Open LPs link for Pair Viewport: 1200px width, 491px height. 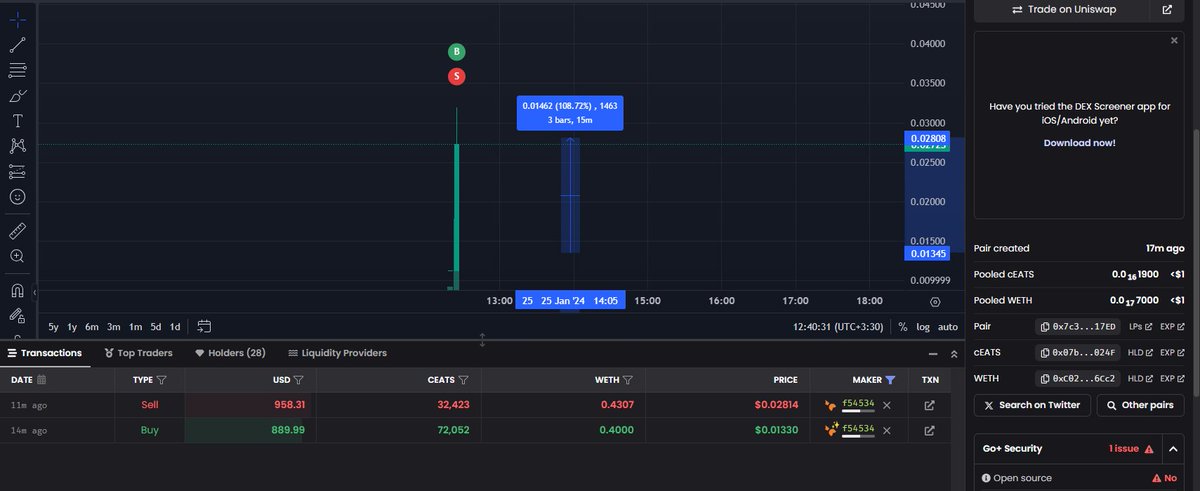[x=1141, y=326]
